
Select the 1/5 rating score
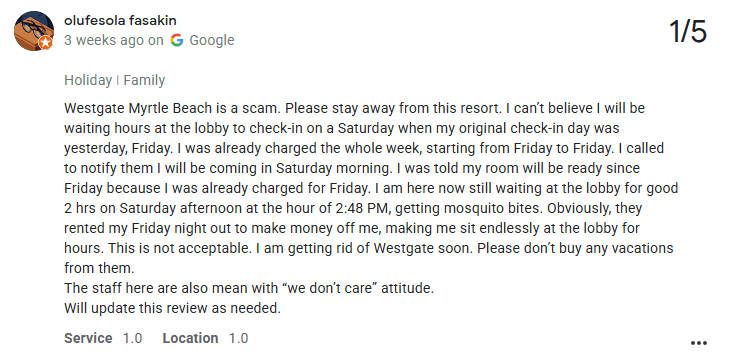tap(688, 32)
